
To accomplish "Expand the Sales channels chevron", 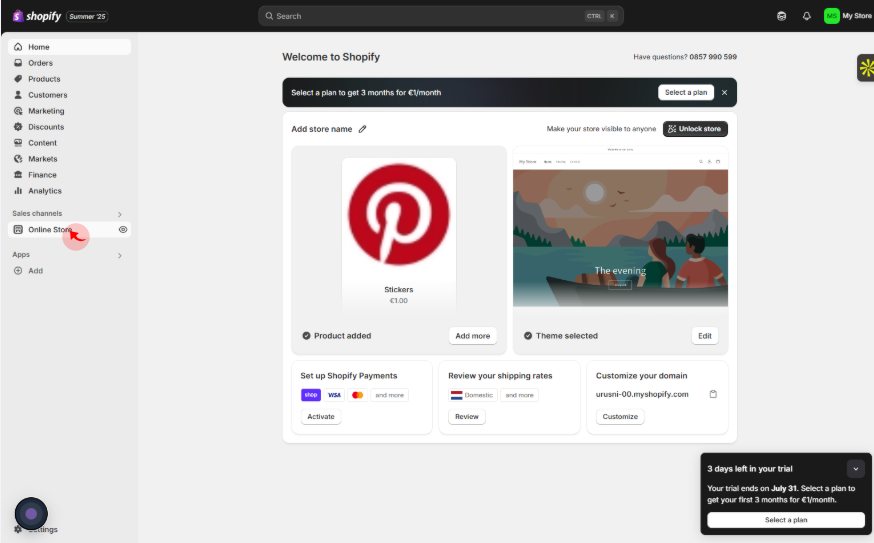I will pos(120,214).
